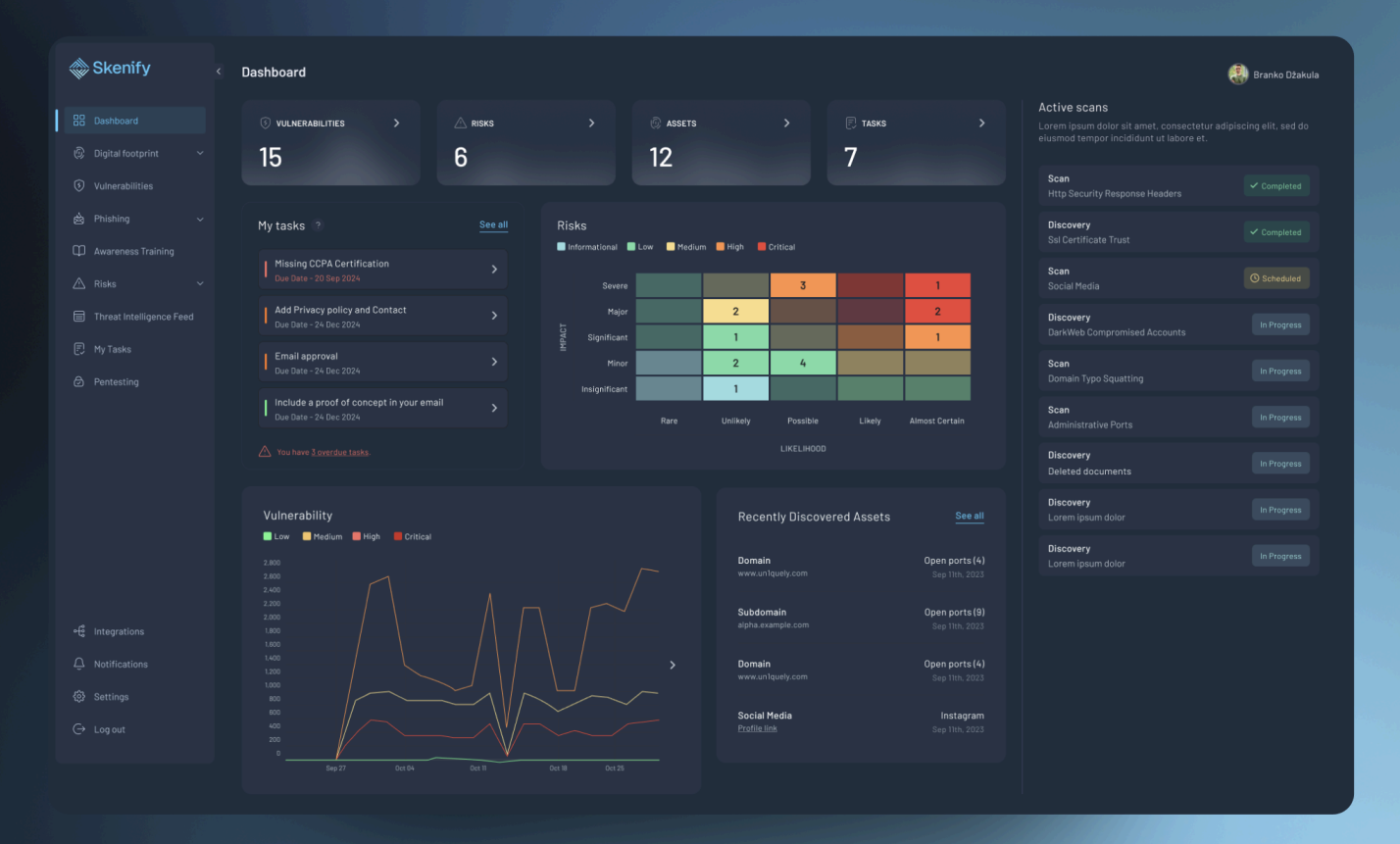
Task: Toggle the Critical legend in Vulnerability chart
Action: pyautogui.click(x=398, y=537)
